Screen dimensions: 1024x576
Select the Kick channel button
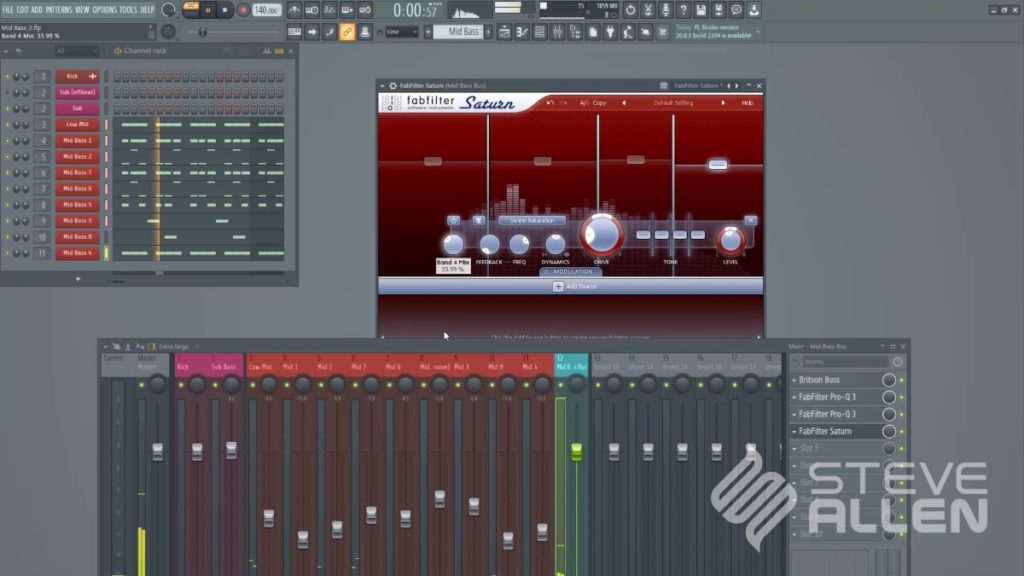click(x=78, y=76)
